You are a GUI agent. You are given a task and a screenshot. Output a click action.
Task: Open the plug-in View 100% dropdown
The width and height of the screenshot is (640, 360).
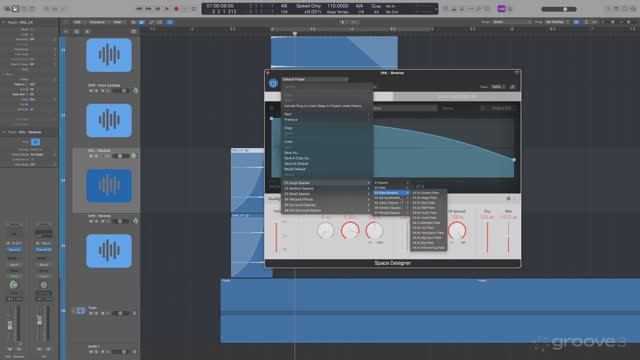point(498,87)
